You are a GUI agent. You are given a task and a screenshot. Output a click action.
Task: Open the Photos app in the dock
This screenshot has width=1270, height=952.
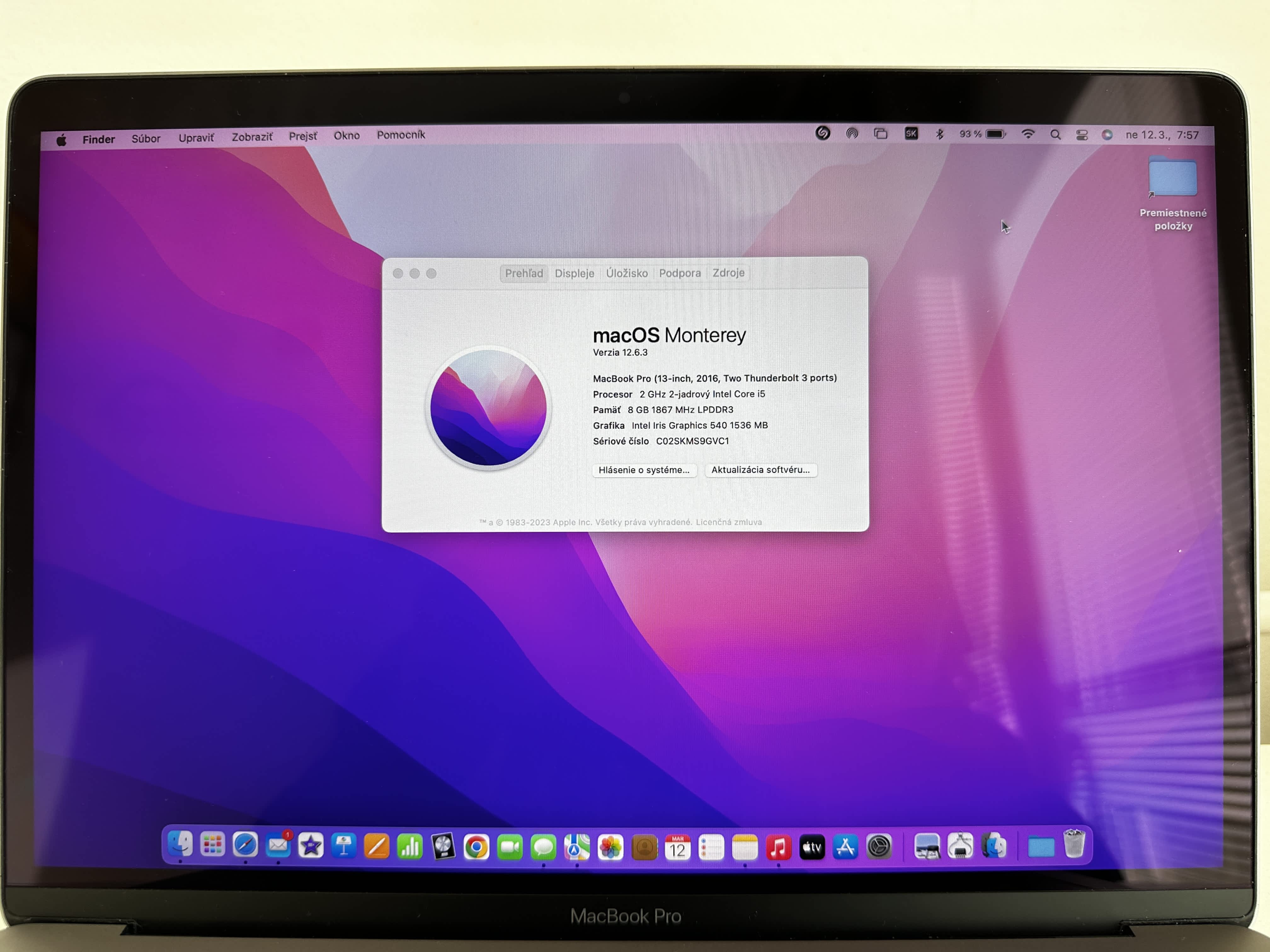point(610,847)
